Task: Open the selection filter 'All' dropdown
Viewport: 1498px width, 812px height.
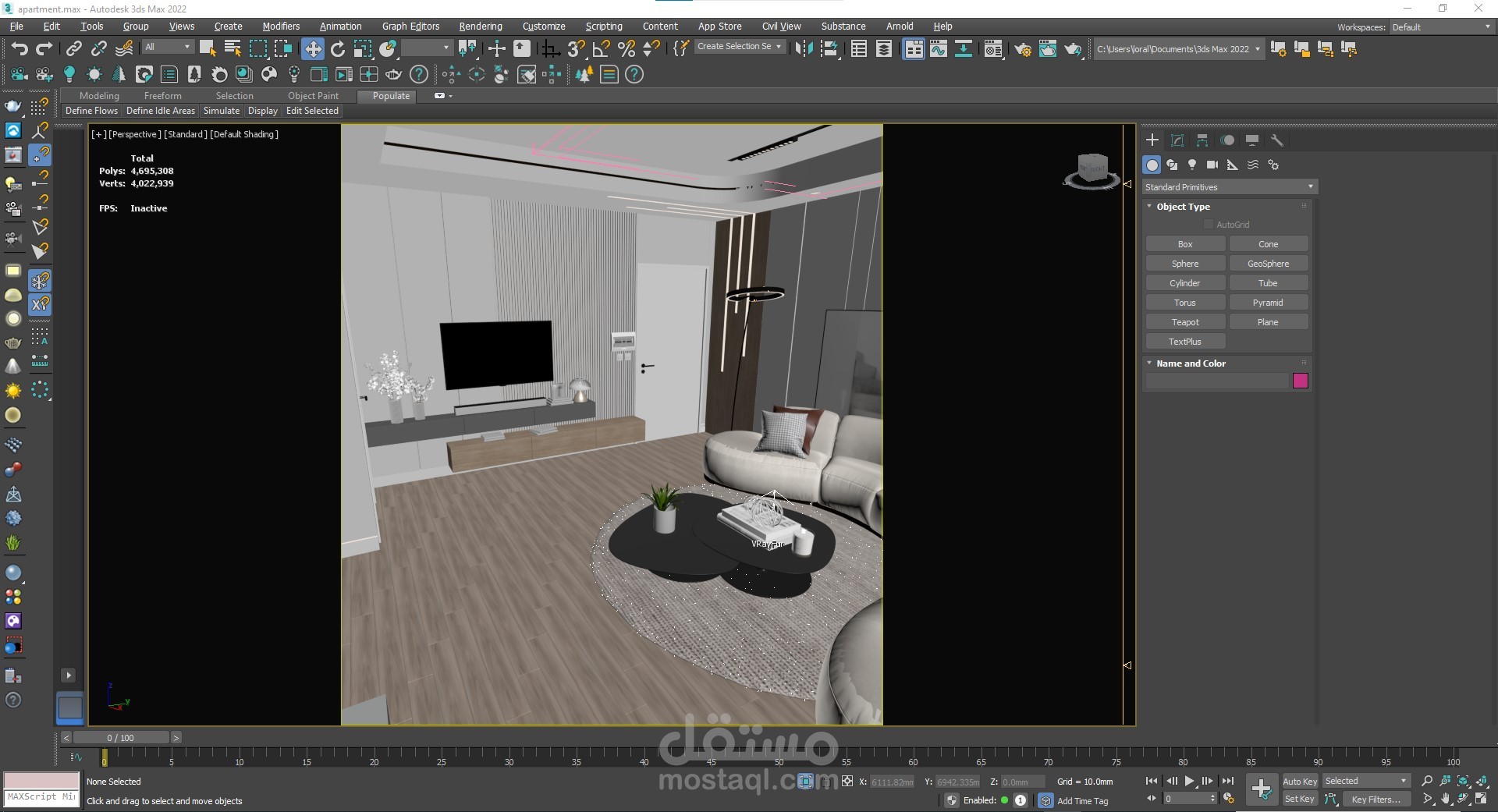Action: coord(168,48)
